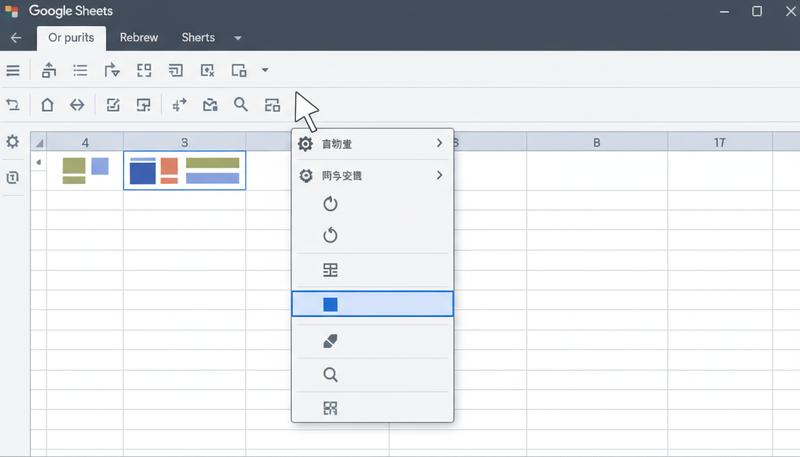
Task: Click the layout blocks icon in the toolbar
Action: click(272, 105)
